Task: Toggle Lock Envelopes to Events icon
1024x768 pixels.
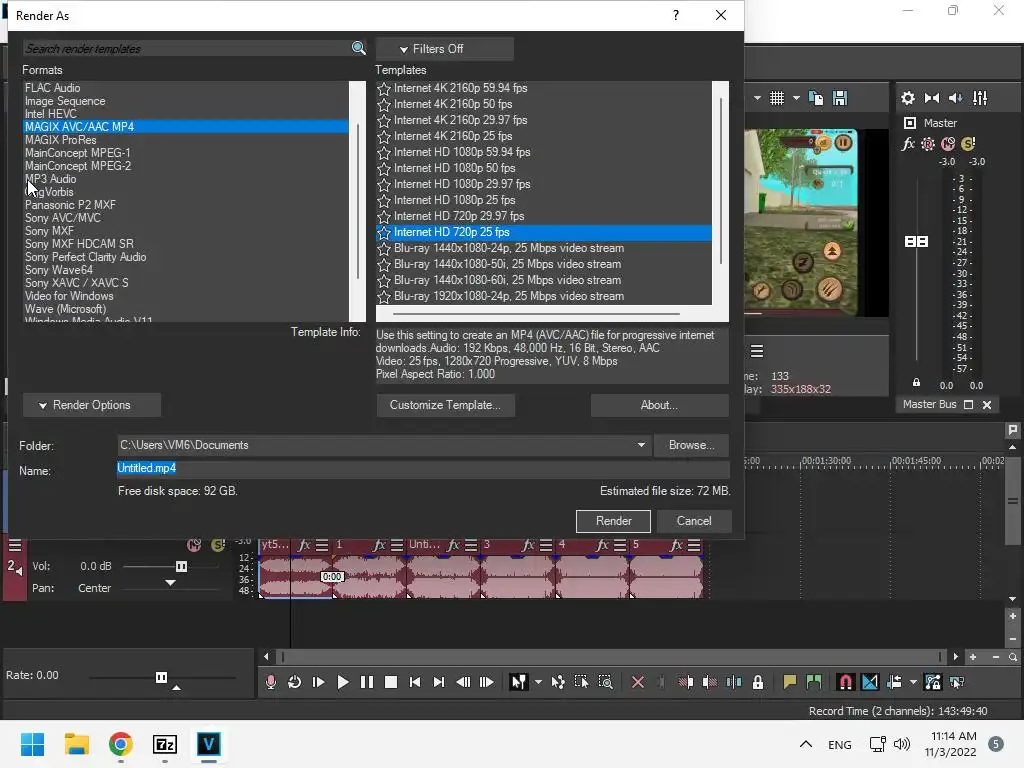Action: pyautogui.click(x=933, y=682)
